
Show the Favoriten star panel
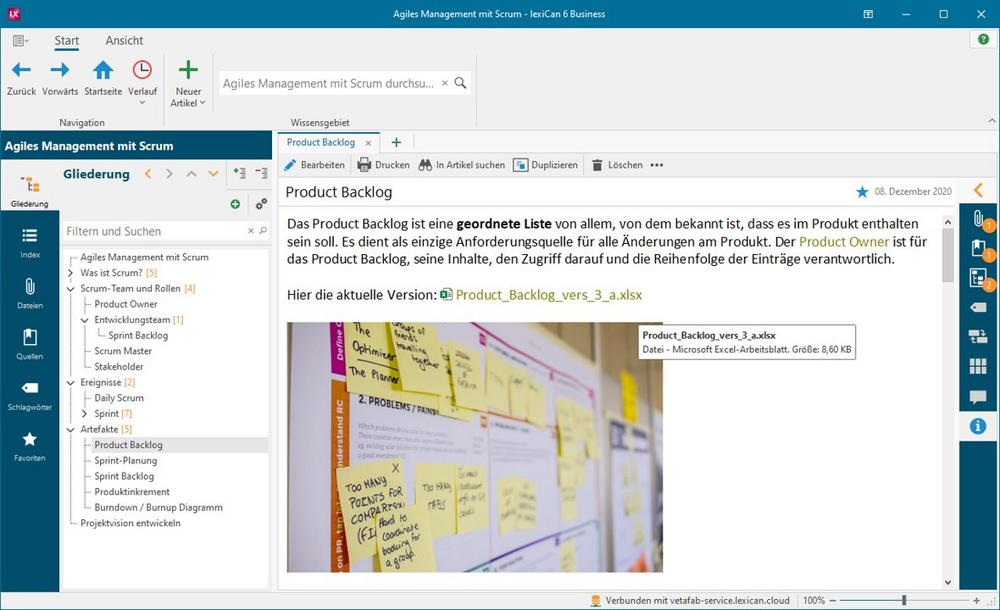click(x=30, y=445)
